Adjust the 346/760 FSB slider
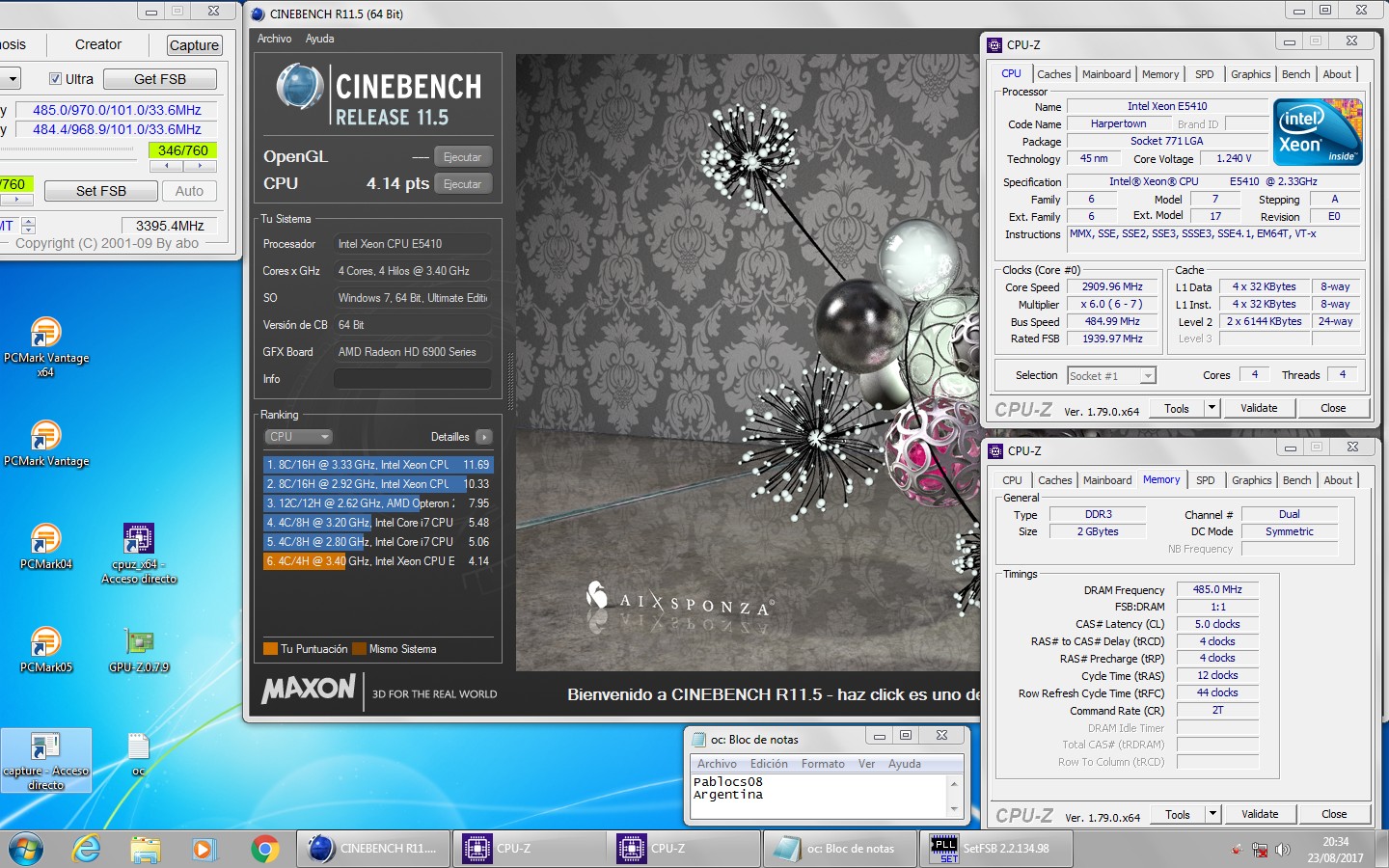 (182, 165)
